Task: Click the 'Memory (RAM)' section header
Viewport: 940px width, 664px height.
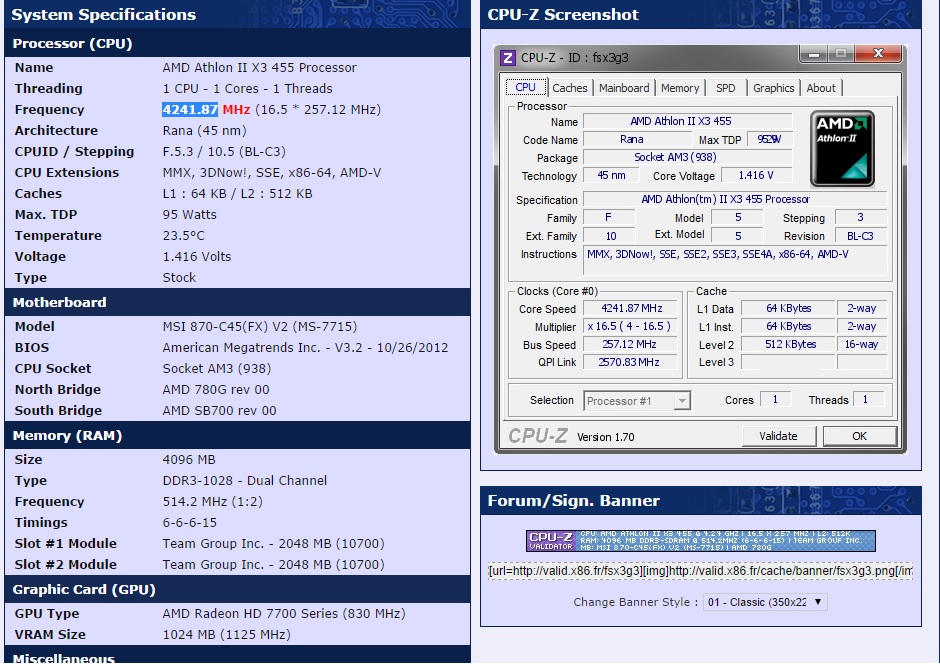Action: (237, 436)
